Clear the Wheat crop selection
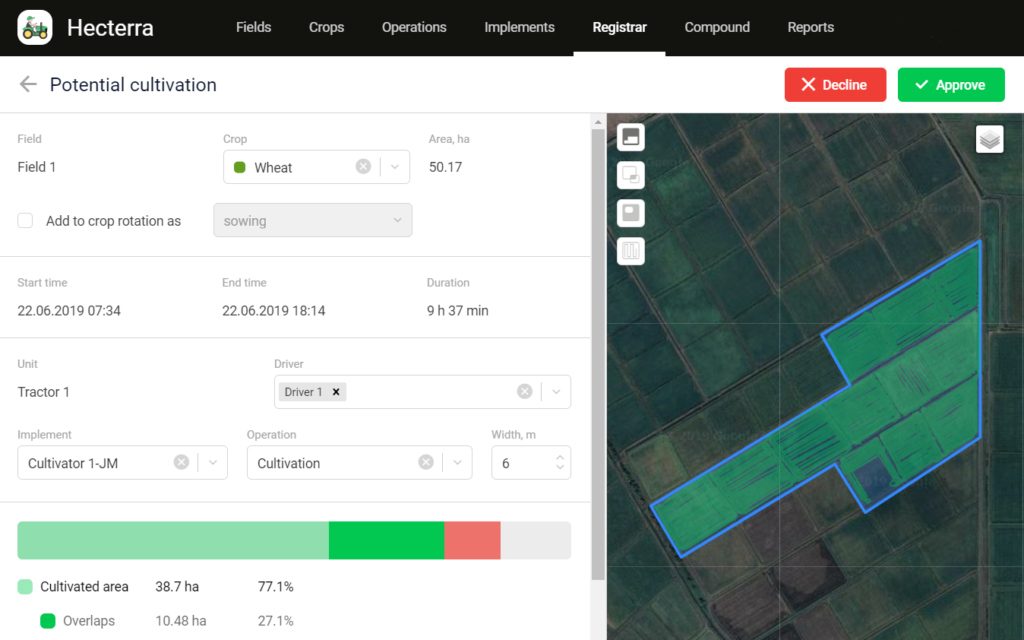Image resolution: width=1024 pixels, height=640 pixels. (362, 167)
